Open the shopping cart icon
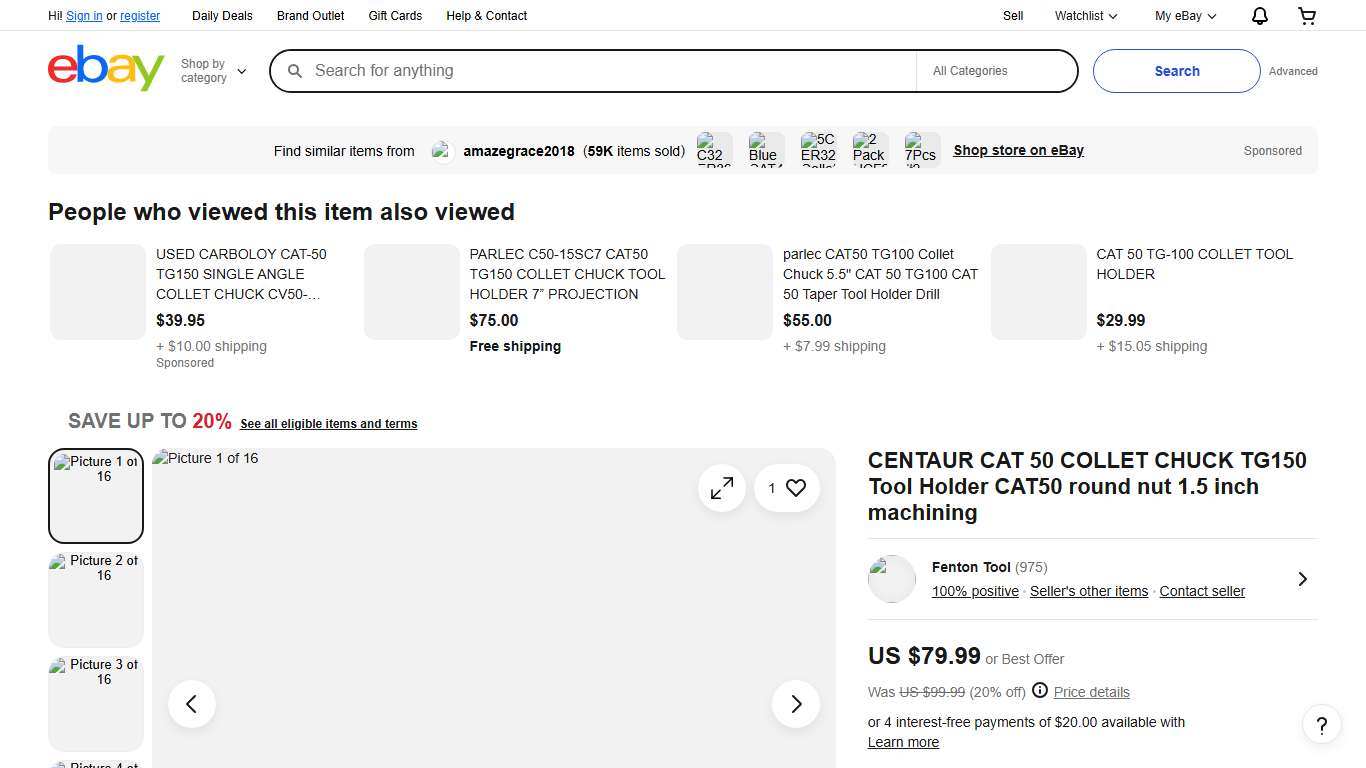This screenshot has width=1366, height=768. (x=1306, y=15)
